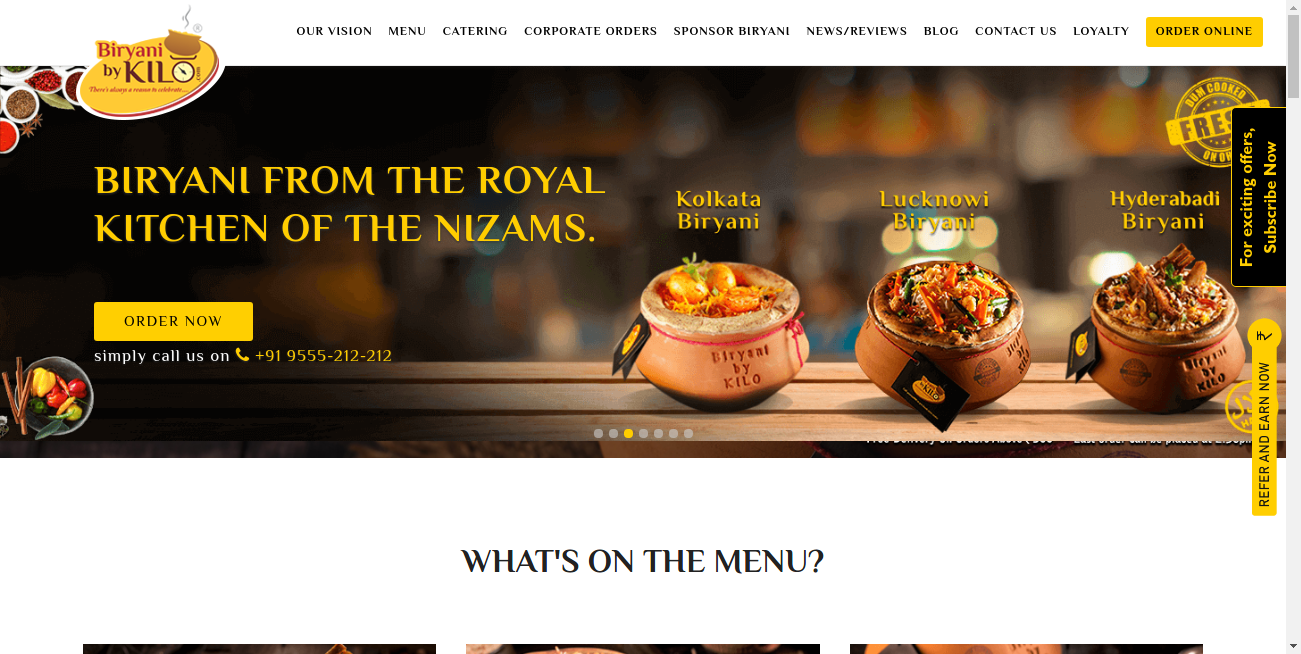This screenshot has width=1301, height=654.
Task: Click the yellow Order Now button
Action: coord(173,321)
